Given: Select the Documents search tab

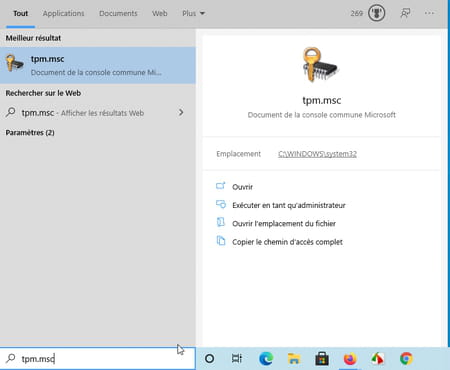Looking at the screenshot, I should pyautogui.click(x=118, y=13).
